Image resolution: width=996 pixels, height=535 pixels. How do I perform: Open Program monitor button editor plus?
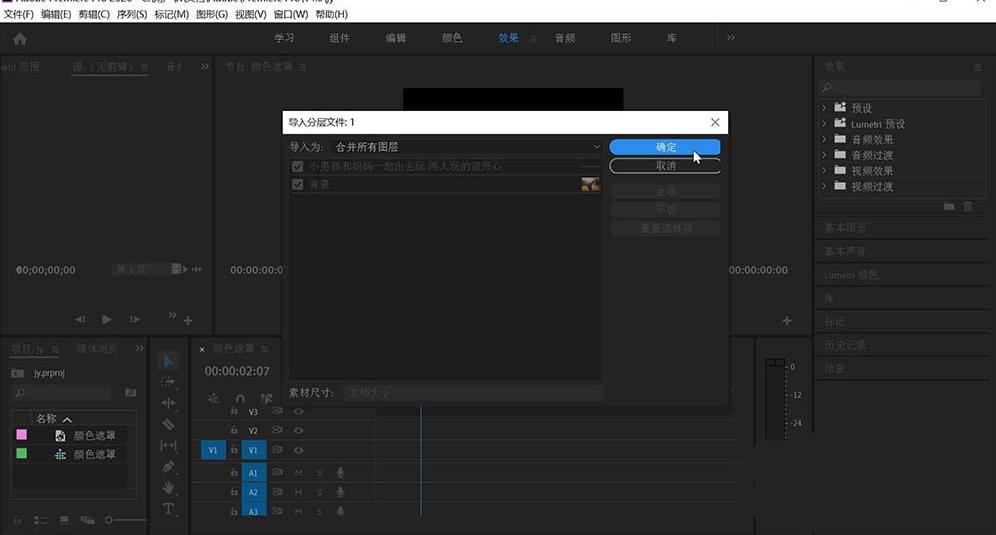coord(787,321)
